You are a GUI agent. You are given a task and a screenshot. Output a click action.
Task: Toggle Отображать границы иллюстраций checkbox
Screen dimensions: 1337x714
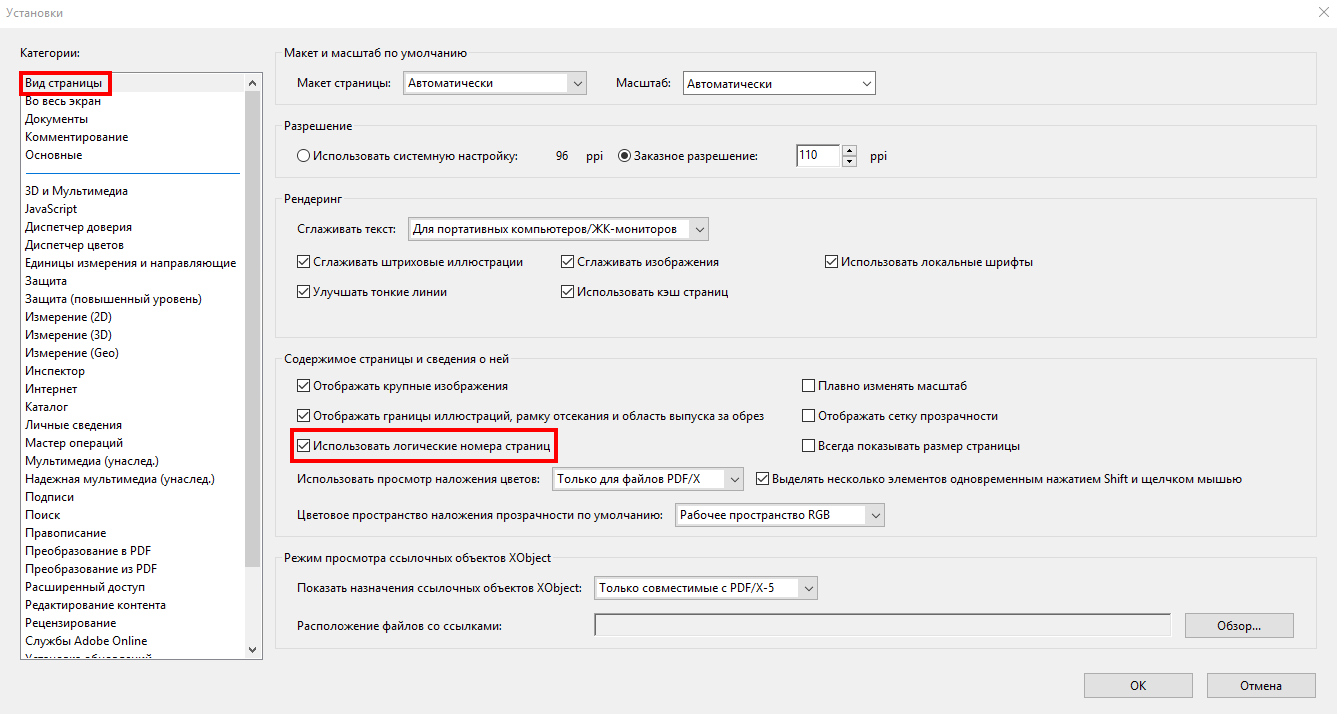click(x=304, y=416)
